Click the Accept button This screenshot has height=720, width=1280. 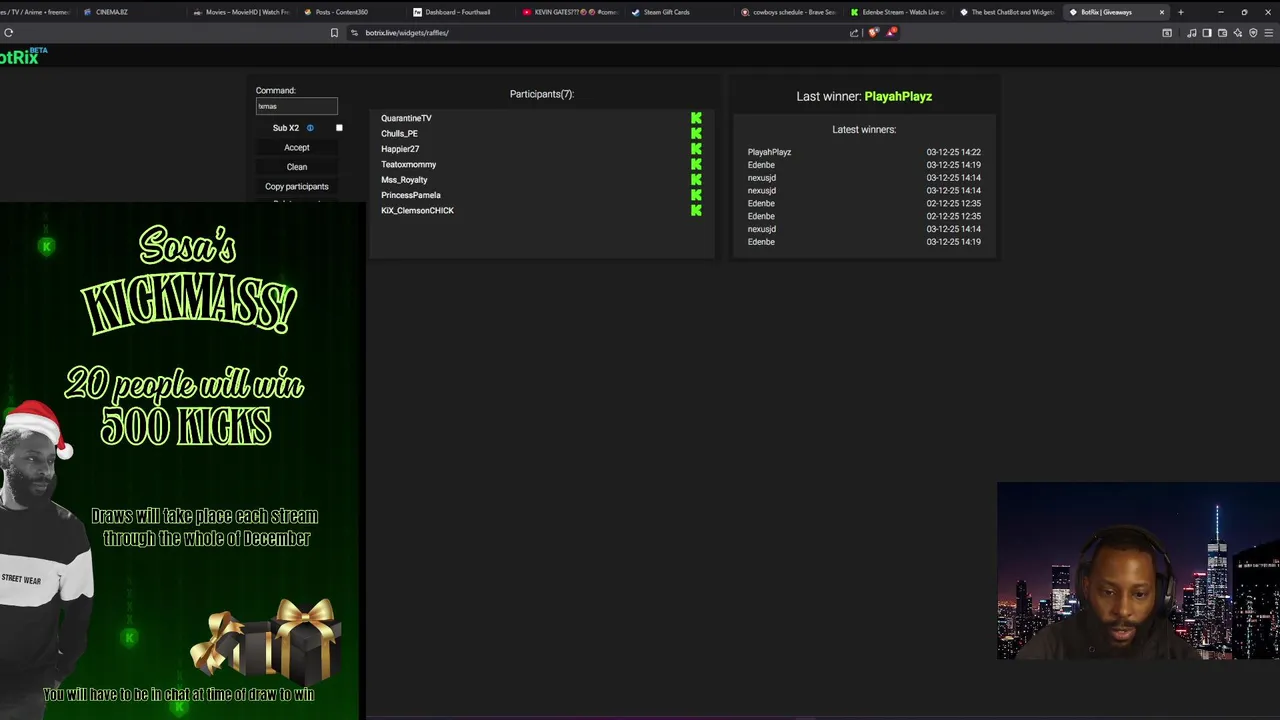[297, 148]
